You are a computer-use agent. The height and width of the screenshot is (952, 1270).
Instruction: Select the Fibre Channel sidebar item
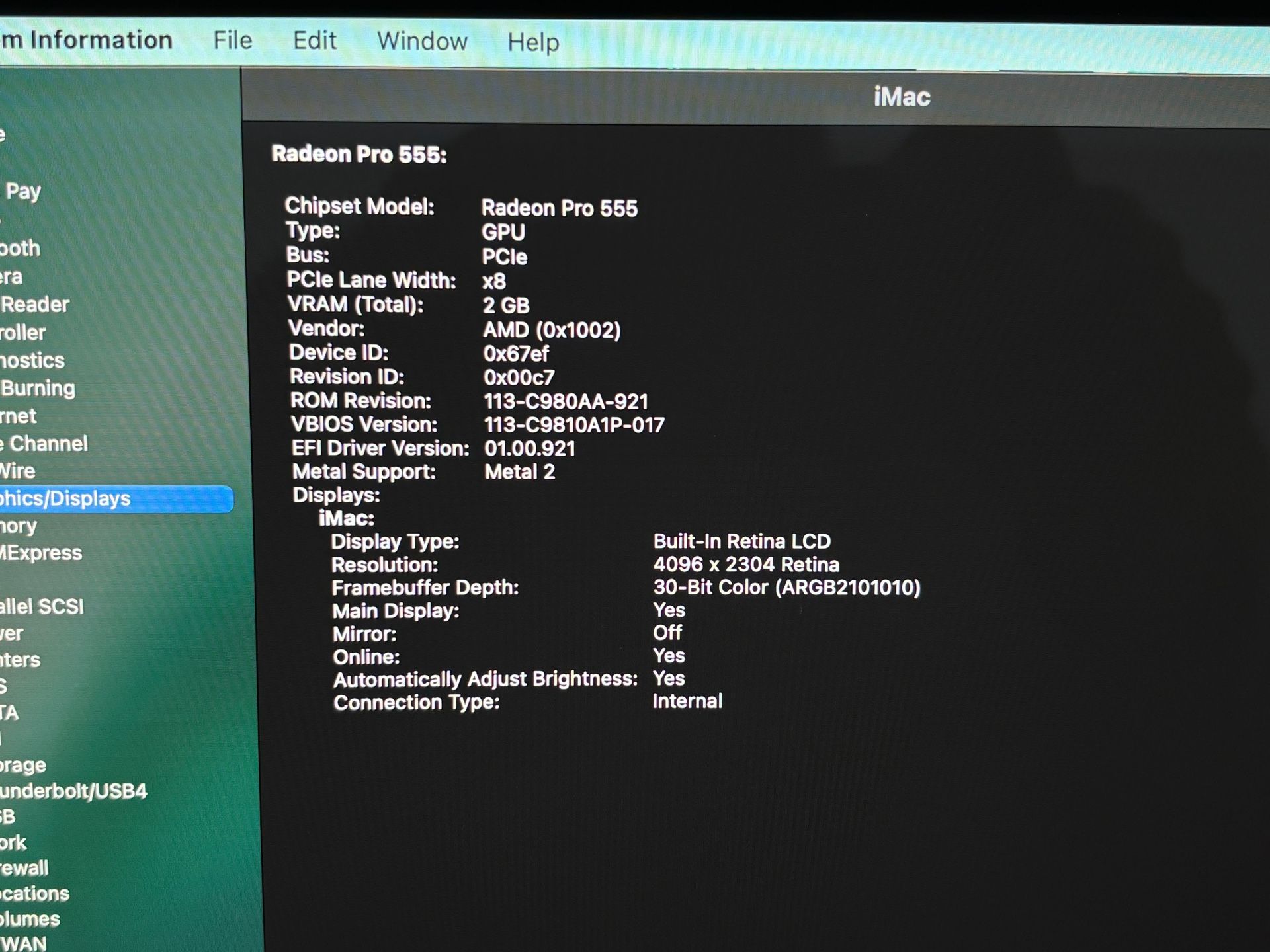(x=44, y=444)
